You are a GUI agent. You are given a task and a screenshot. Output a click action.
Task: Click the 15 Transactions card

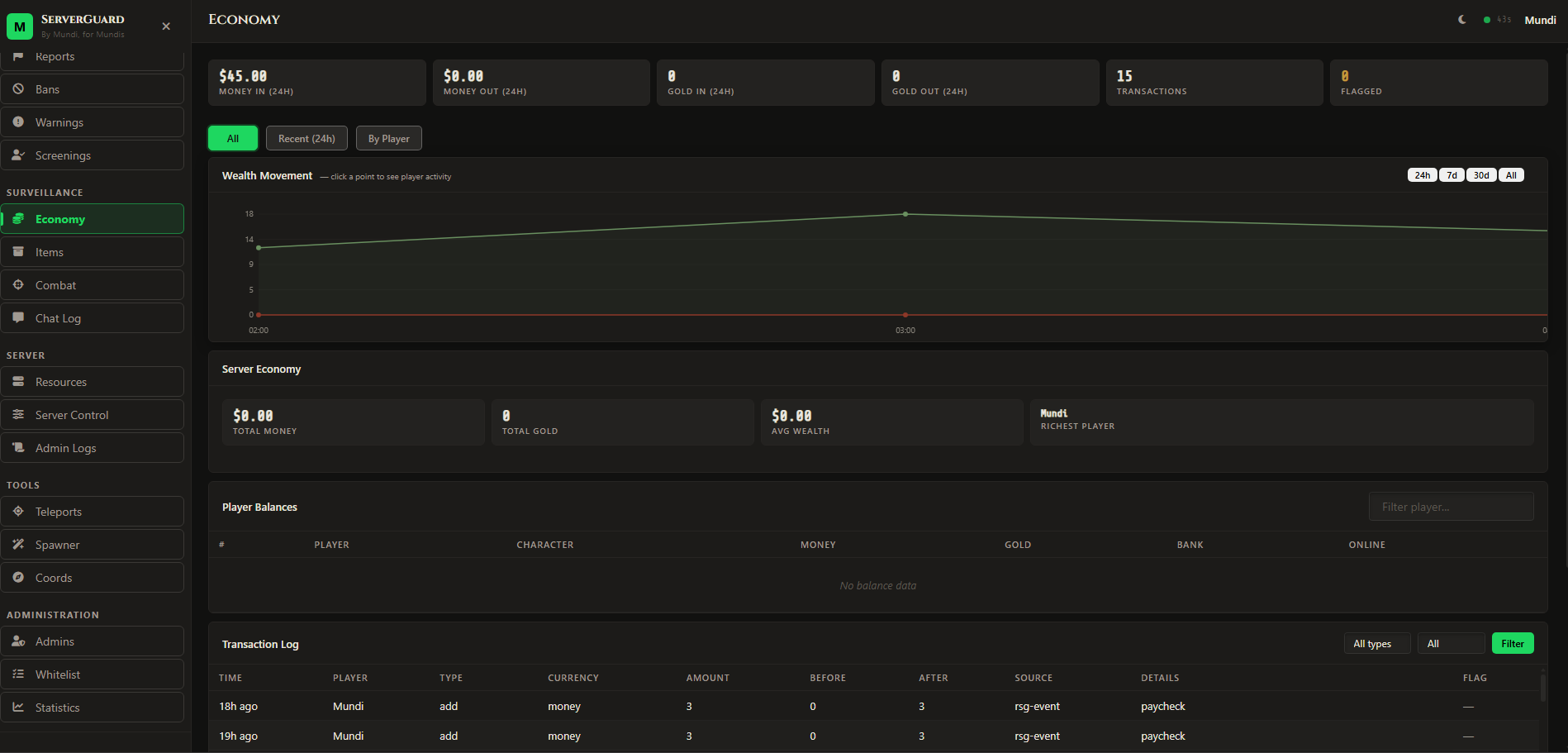pos(1214,83)
